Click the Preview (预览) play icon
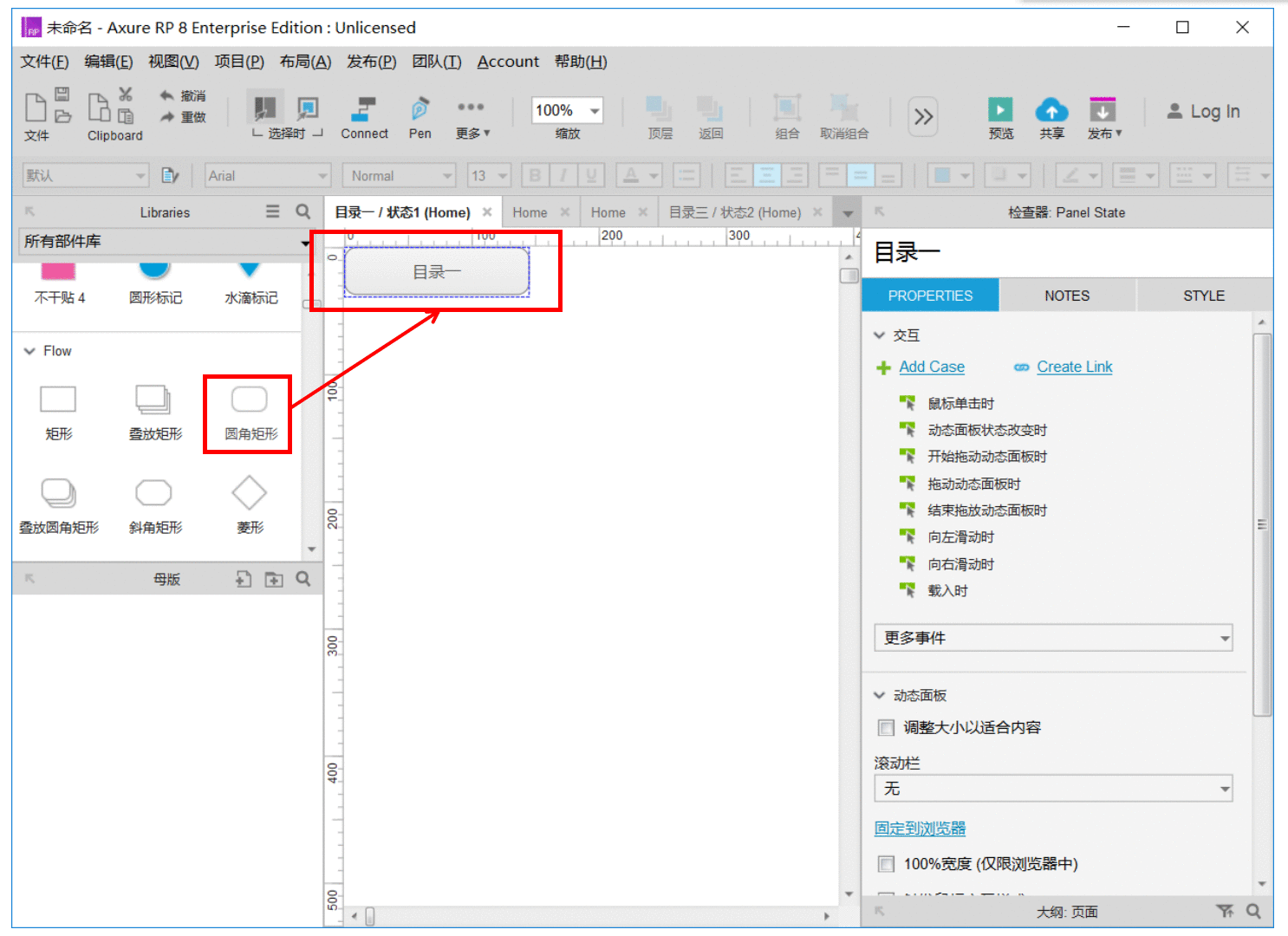Screen dimensions: 1288x936 click(1000, 109)
